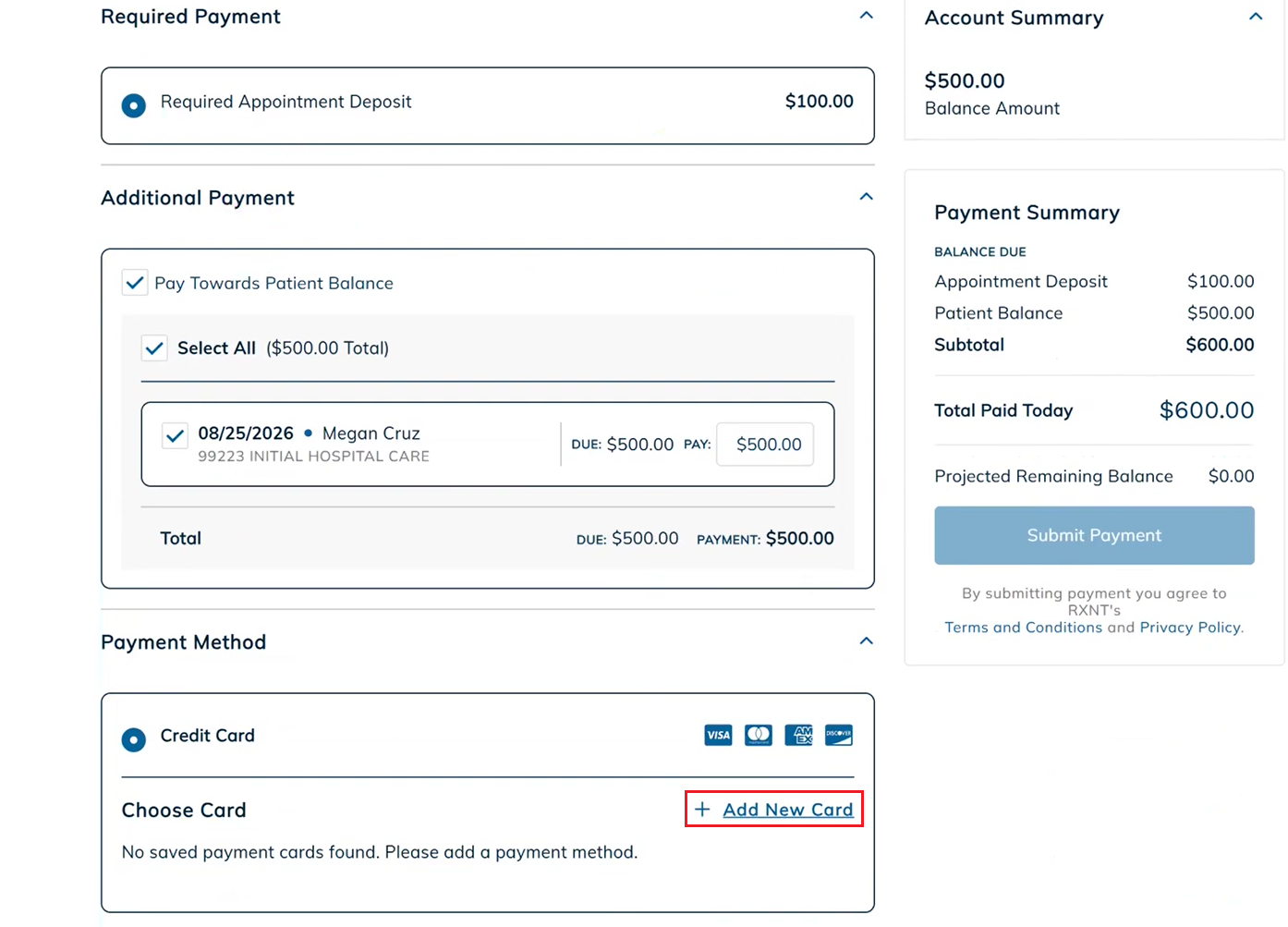The image size is (1288, 927).
Task: Click the American Express icon
Action: tap(798, 735)
